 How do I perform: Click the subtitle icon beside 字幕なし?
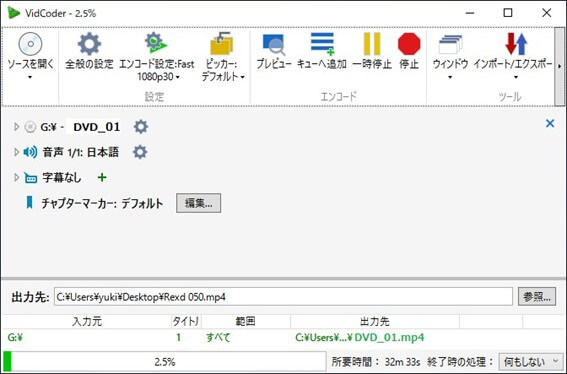(31, 178)
